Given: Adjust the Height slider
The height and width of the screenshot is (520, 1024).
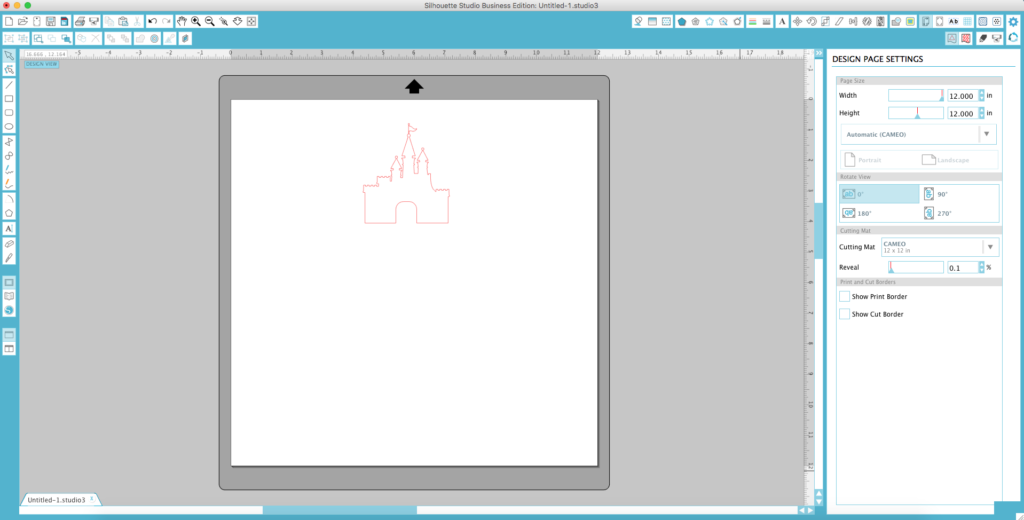Looking at the screenshot, I should coord(916,113).
